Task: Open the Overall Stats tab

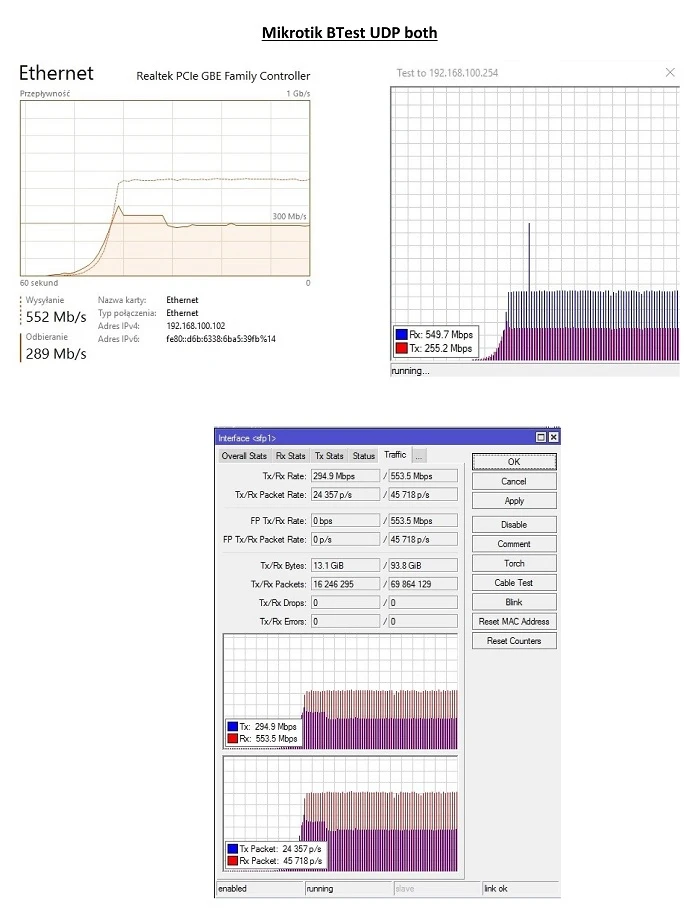Action: tap(244, 456)
